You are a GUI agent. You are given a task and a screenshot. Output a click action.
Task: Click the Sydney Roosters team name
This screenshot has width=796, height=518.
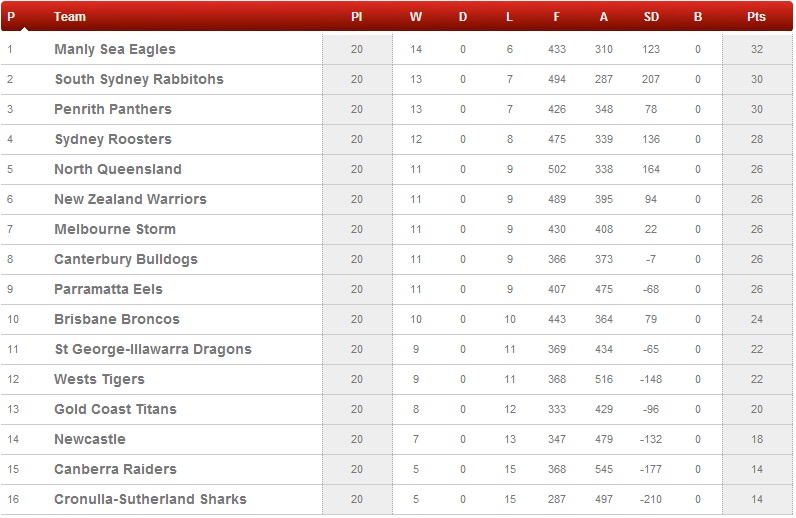[113, 139]
